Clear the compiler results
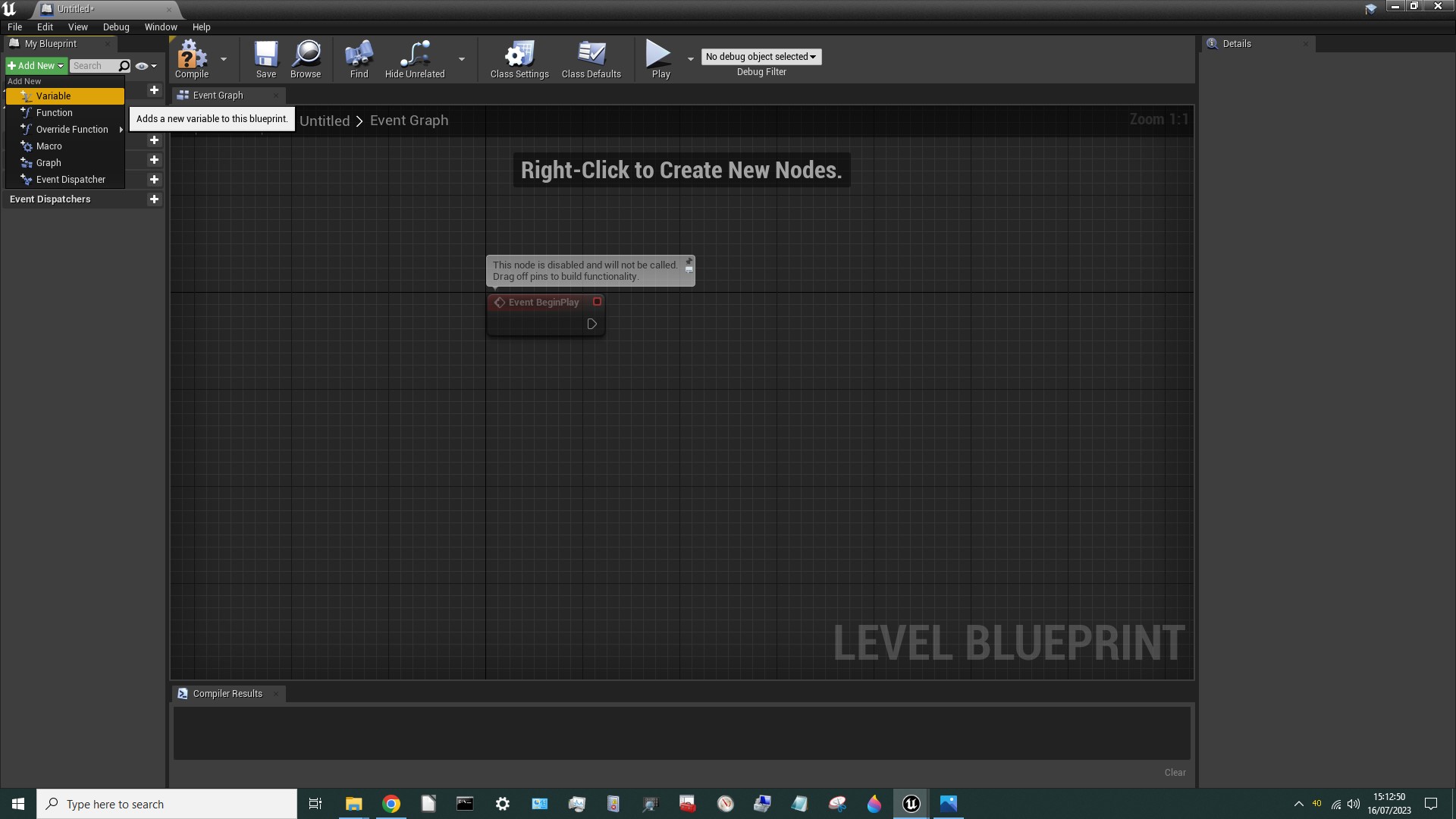This screenshot has width=1456, height=819. (1175, 773)
